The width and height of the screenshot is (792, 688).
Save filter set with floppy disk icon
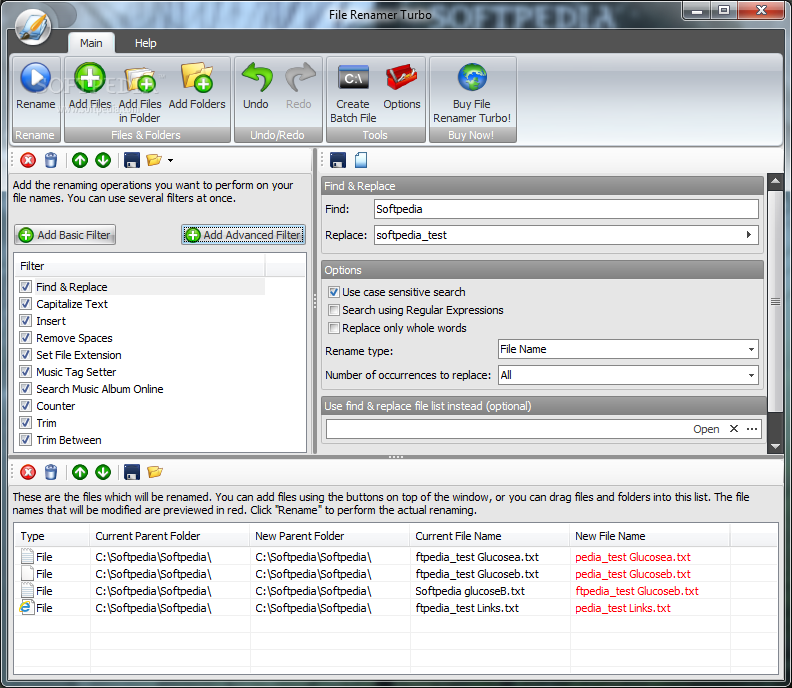(x=132, y=161)
